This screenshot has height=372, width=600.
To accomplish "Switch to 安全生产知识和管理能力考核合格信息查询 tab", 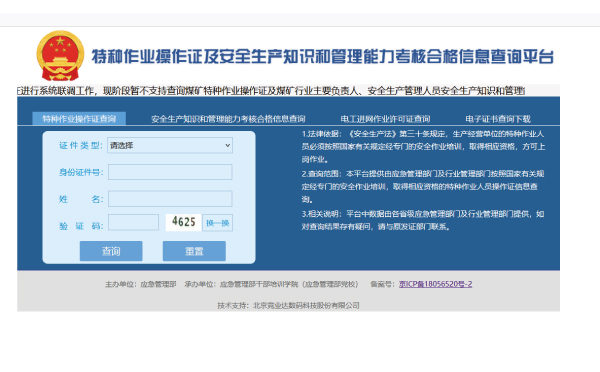I will pos(228,119).
